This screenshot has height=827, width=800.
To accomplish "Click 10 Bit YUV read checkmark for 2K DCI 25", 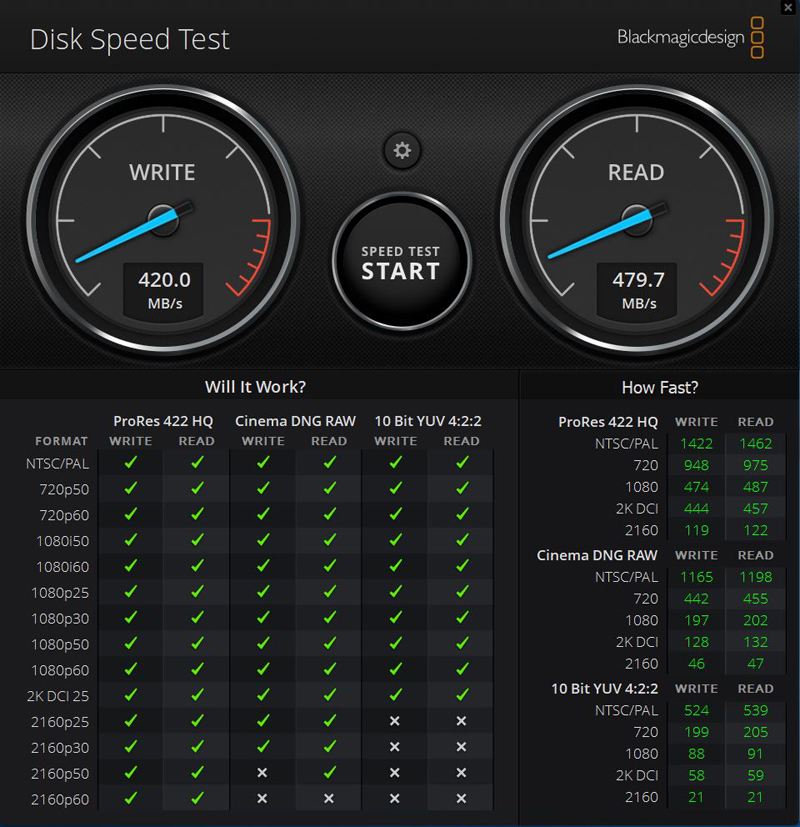I will pyautogui.click(x=461, y=695).
